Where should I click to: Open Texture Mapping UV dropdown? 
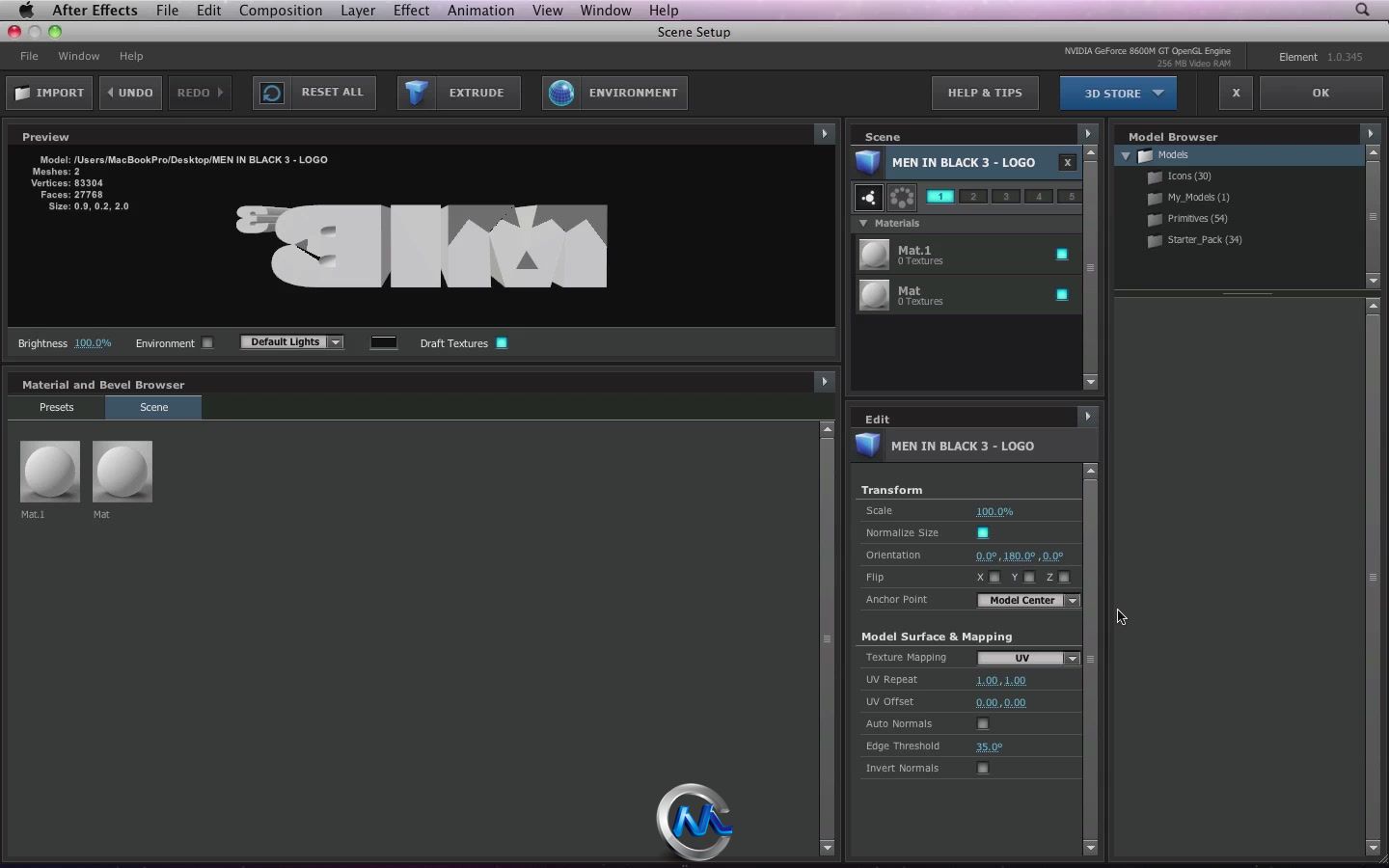pyautogui.click(x=1028, y=658)
